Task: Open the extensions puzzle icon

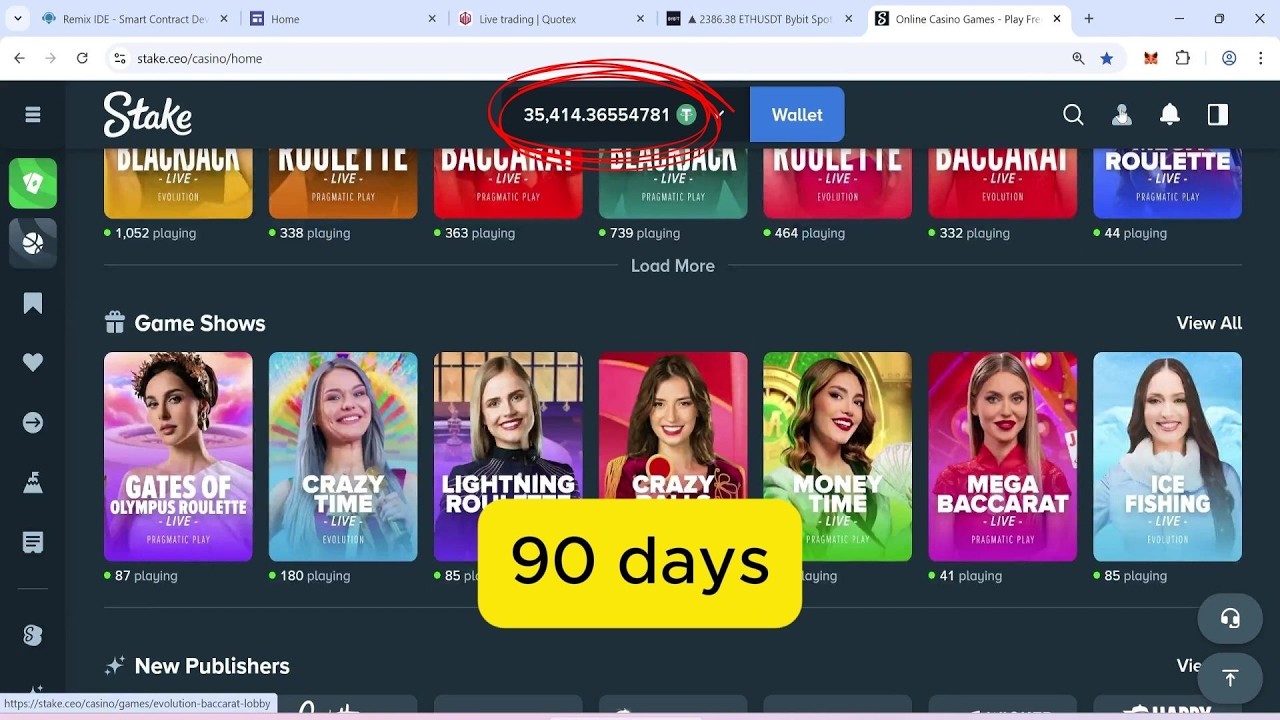Action: coord(1183,58)
